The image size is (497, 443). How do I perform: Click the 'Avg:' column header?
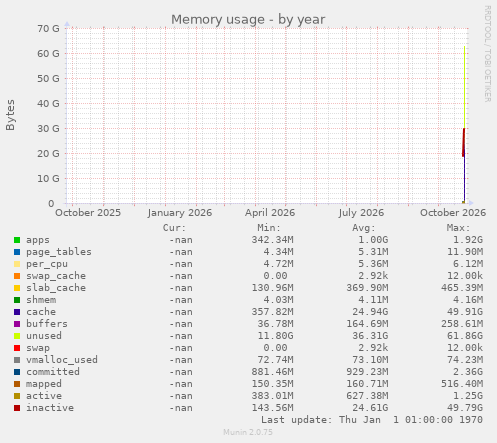(364, 228)
